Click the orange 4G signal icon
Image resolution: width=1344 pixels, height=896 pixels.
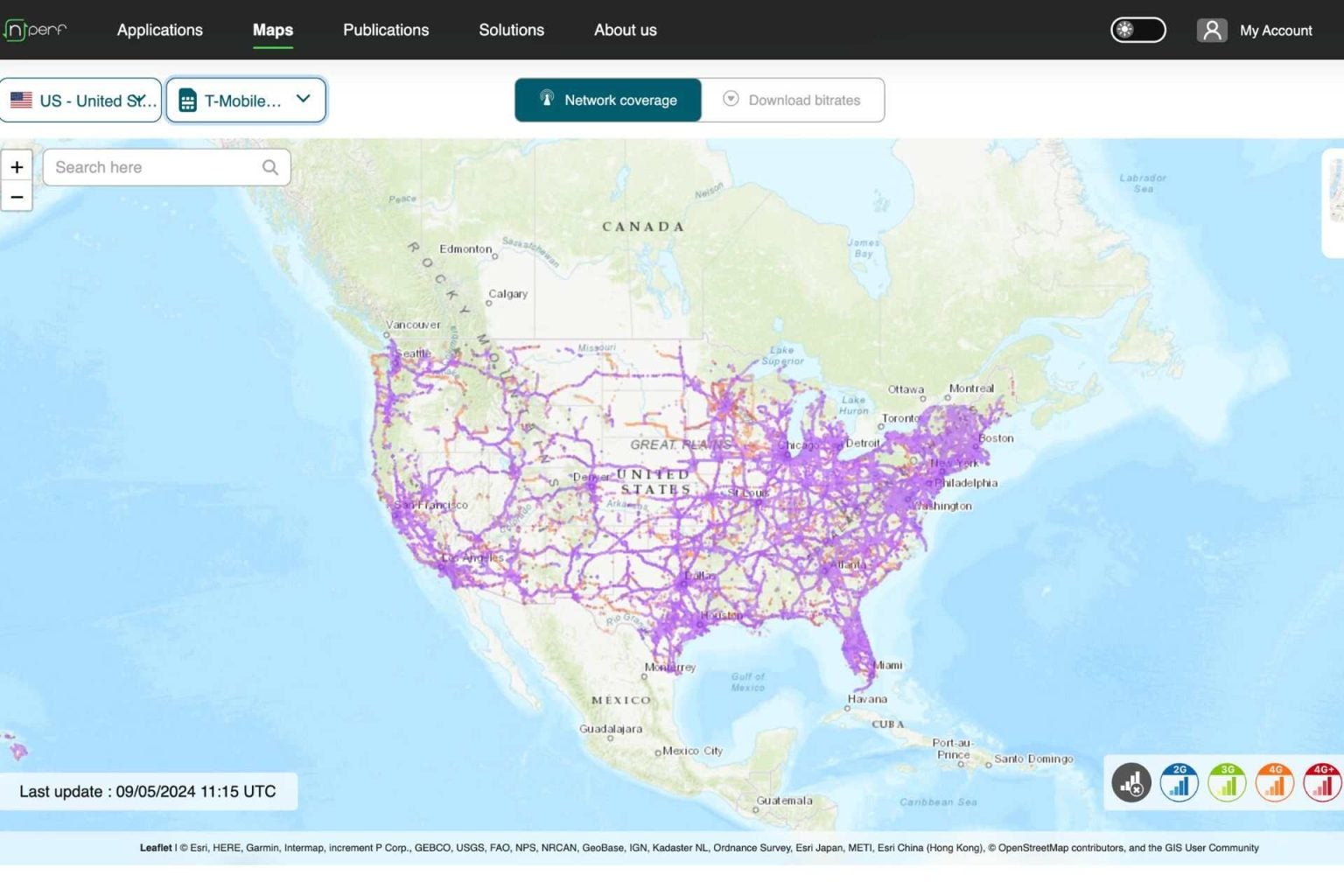click(x=1275, y=782)
